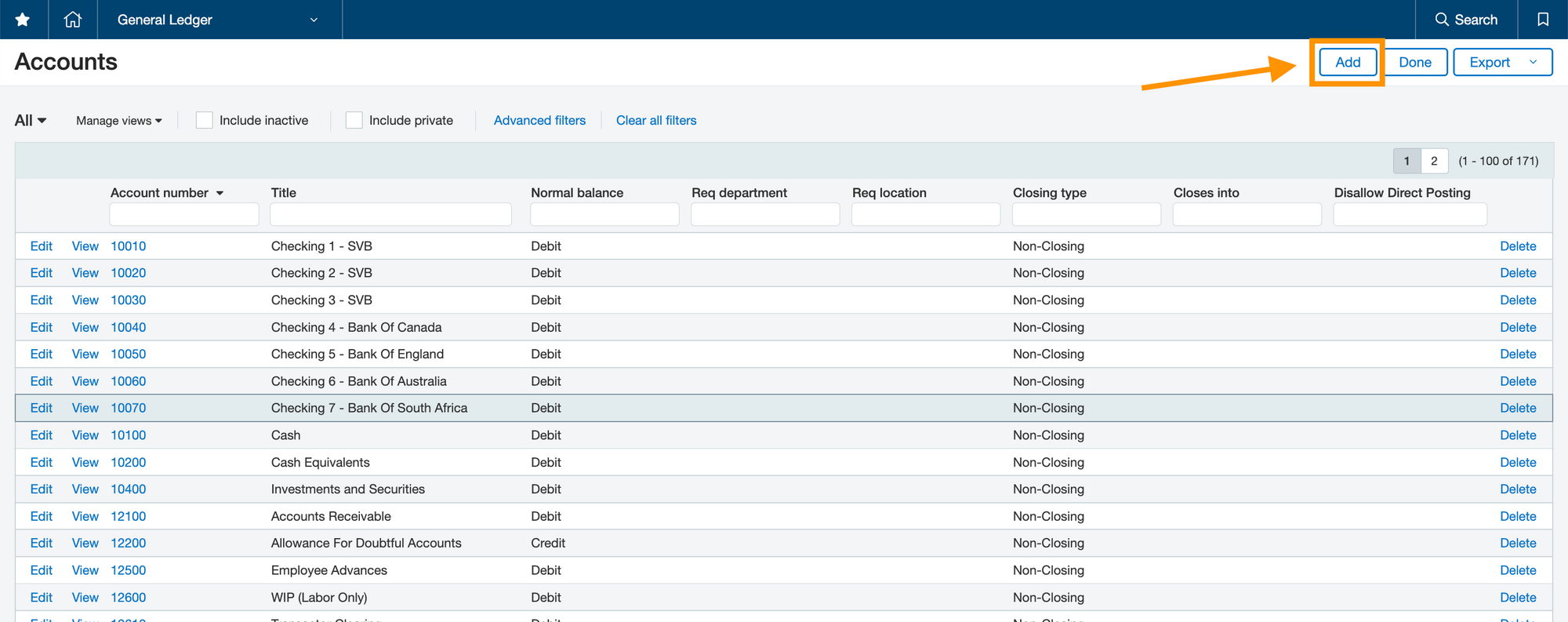The height and width of the screenshot is (622, 1568).
Task: Focus the Req location filter field
Action: 926,214
